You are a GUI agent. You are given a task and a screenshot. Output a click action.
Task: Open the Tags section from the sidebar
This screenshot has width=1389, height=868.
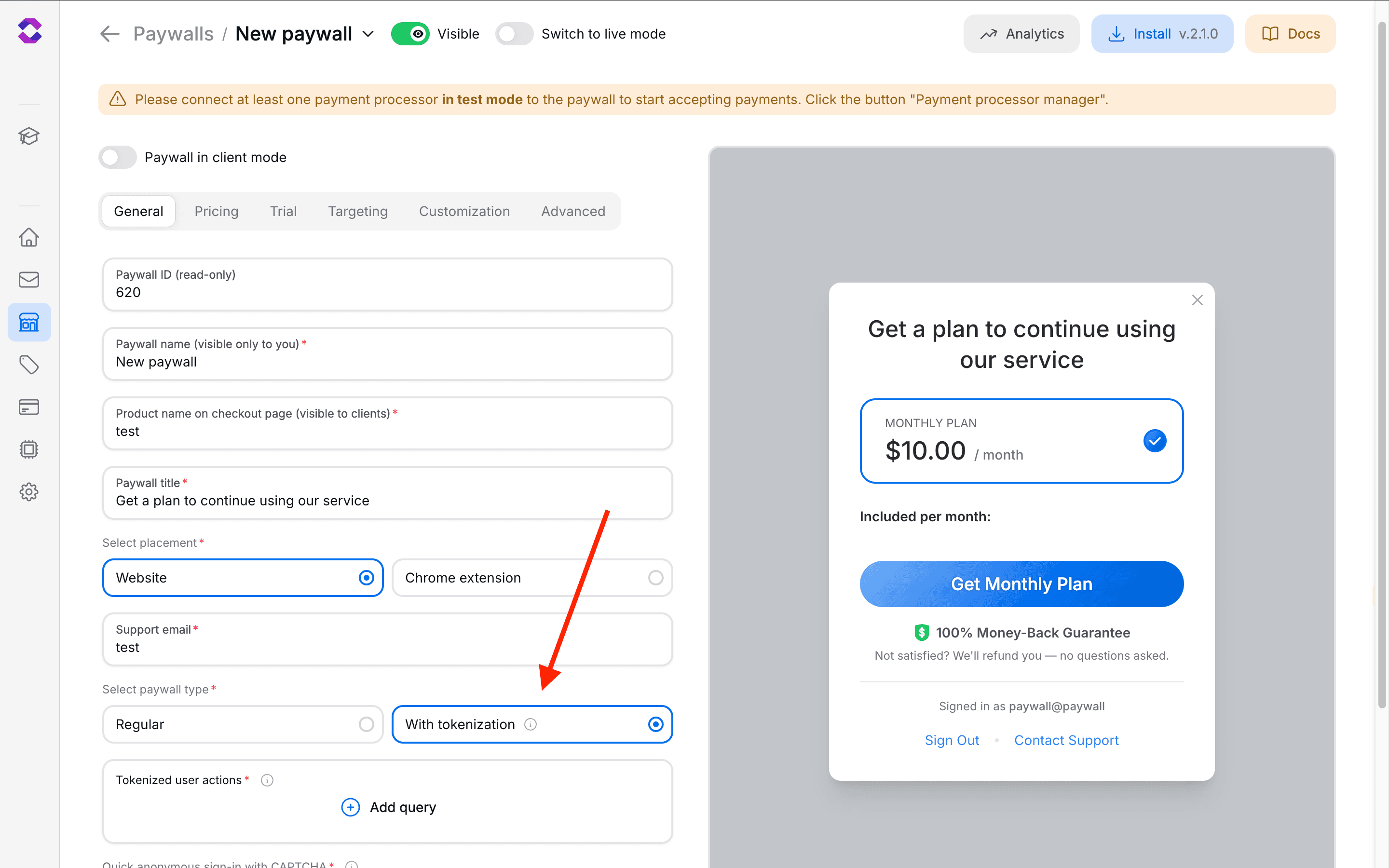pyautogui.click(x=29, y=365)
